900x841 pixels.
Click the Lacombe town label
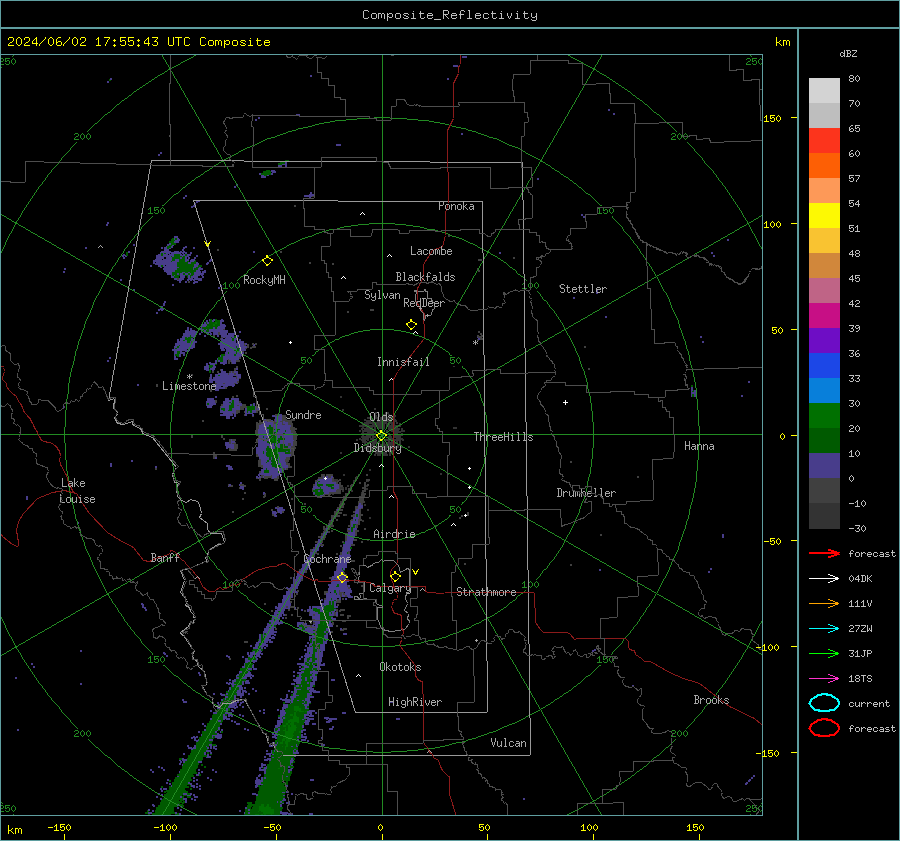(x=431, y=251)
